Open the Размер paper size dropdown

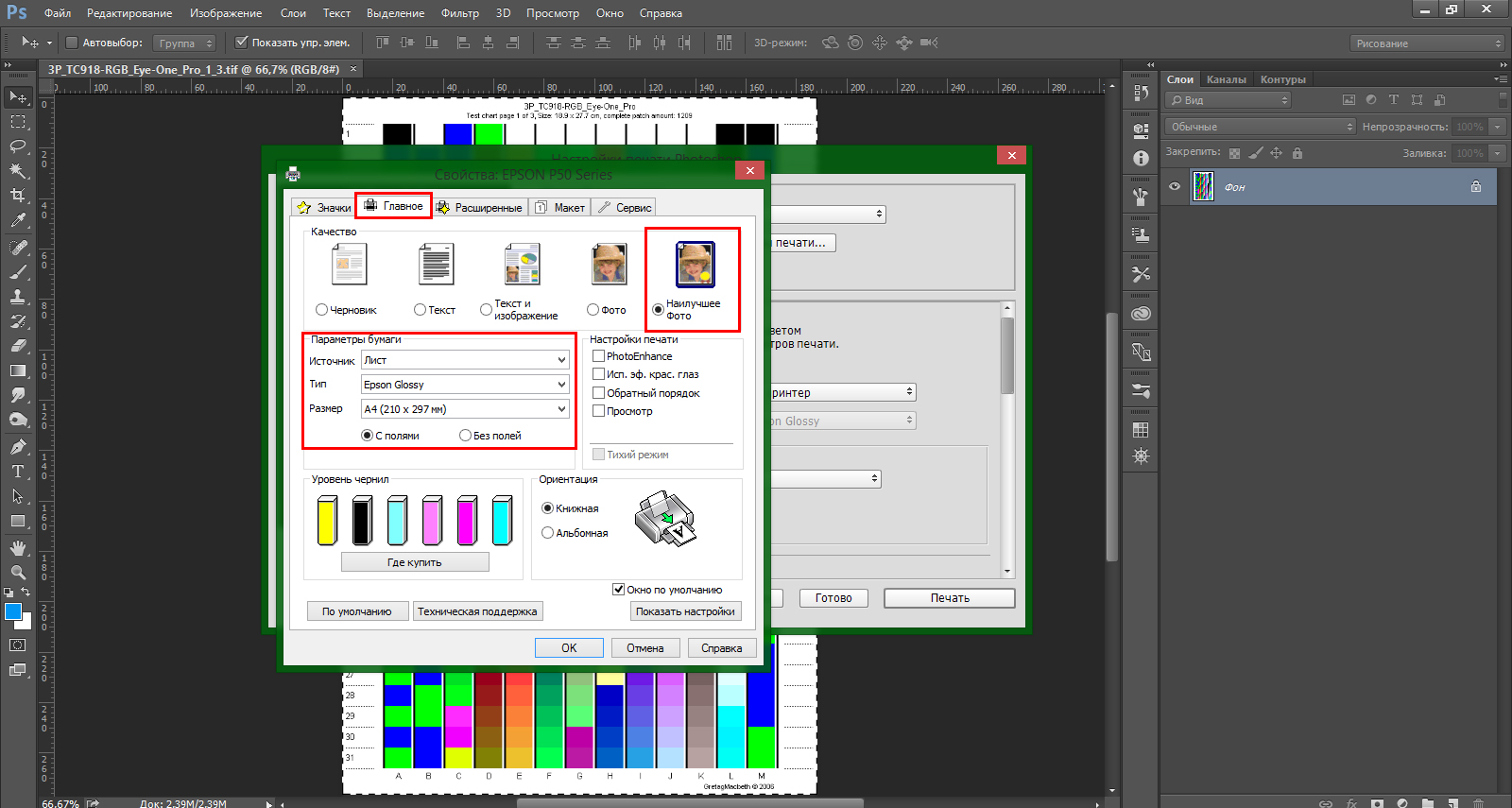coord(465,409)
